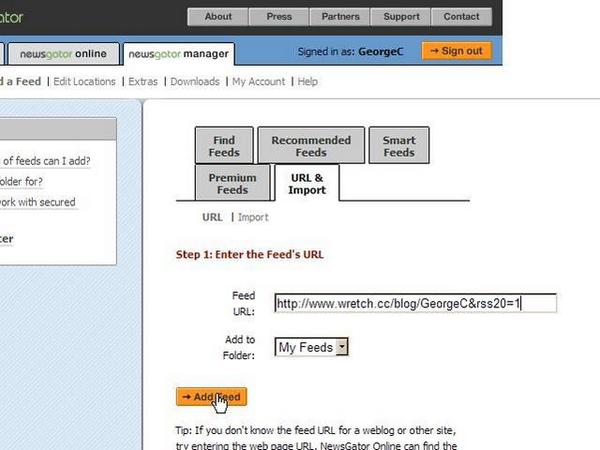Click the GeorgeC signed-in username

pos(381,52)
